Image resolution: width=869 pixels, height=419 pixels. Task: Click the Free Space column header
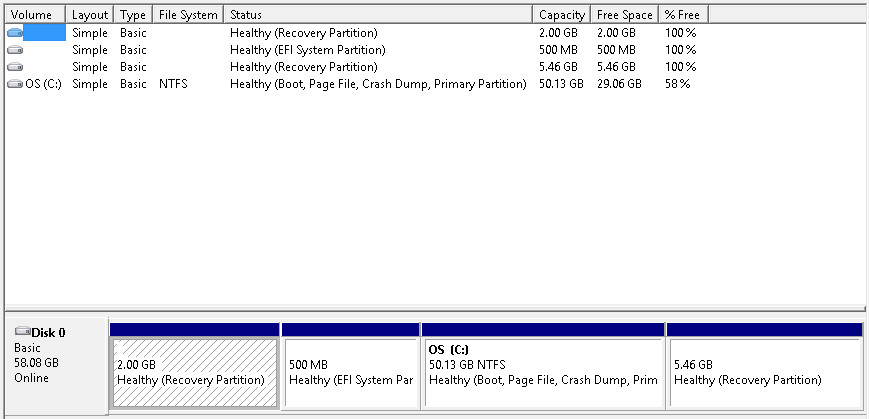pyautogui.click(x=625, y=14)
